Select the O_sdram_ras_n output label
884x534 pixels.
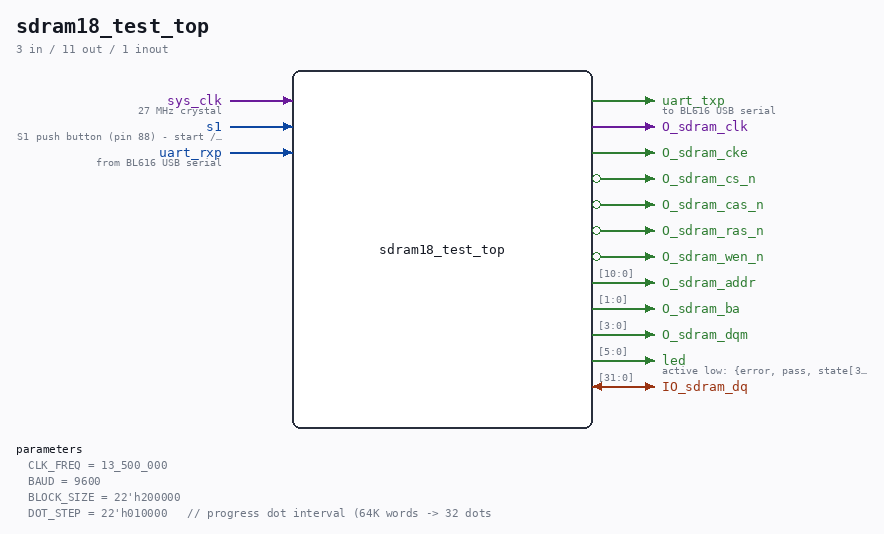[713, 230]
